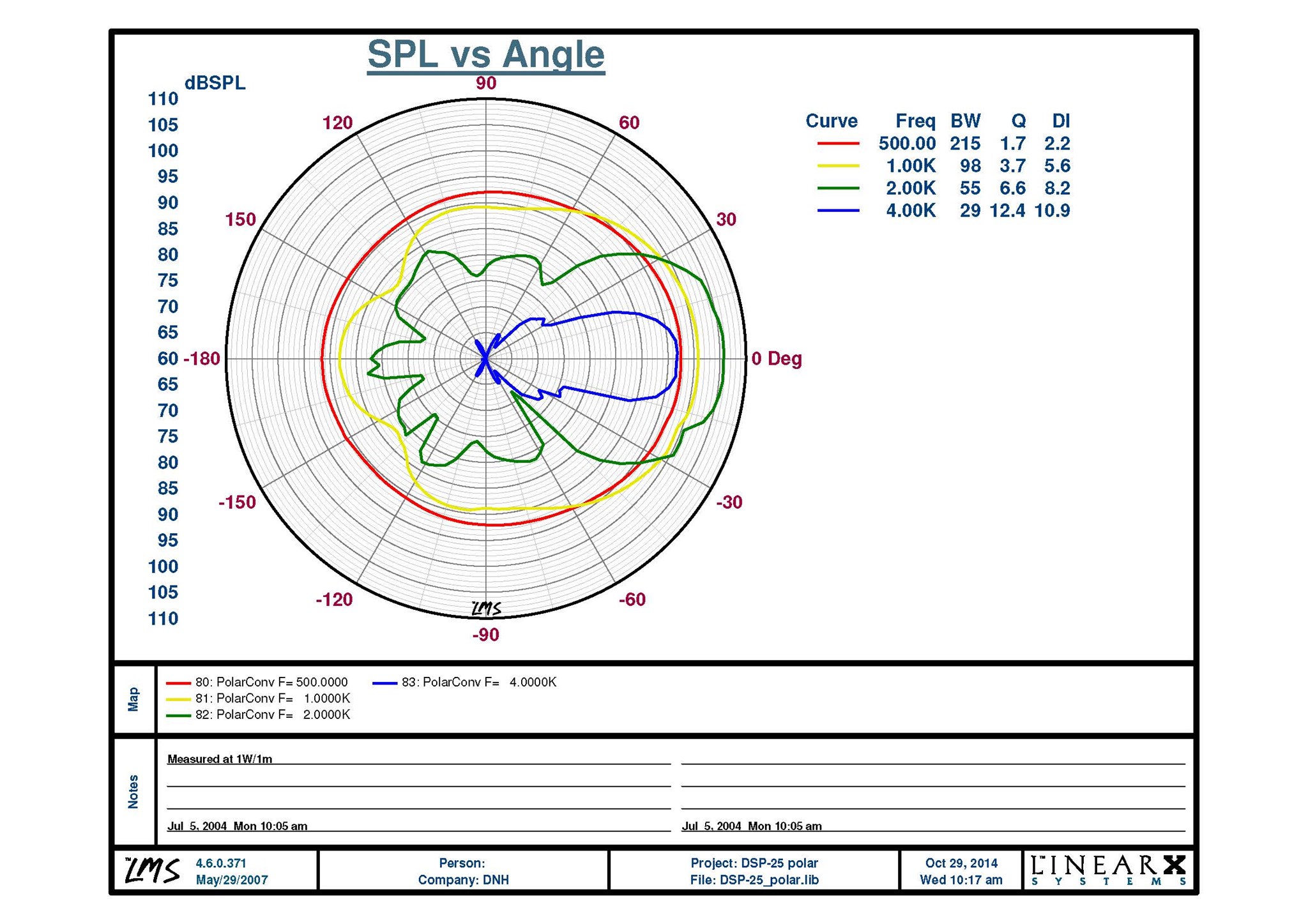Click the BW value 55
This screenshot has height=924, width=1308.
tap(970, 188)
